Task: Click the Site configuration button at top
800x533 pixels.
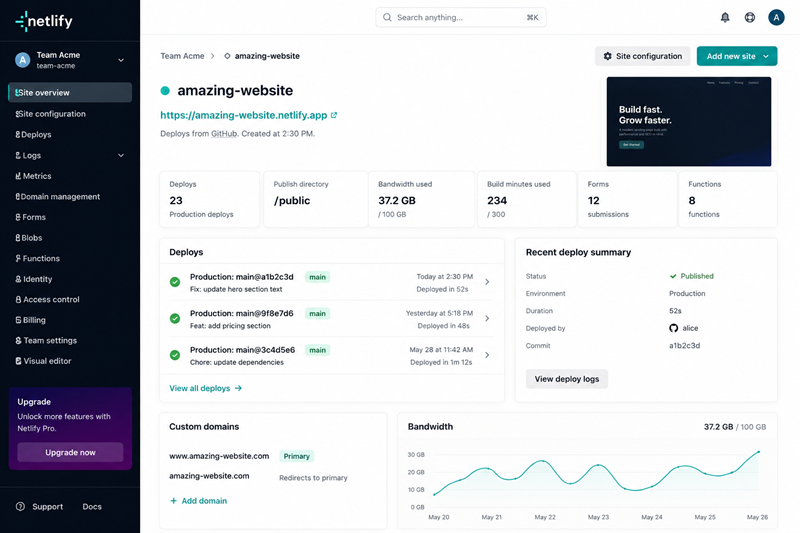Action: 642,56
